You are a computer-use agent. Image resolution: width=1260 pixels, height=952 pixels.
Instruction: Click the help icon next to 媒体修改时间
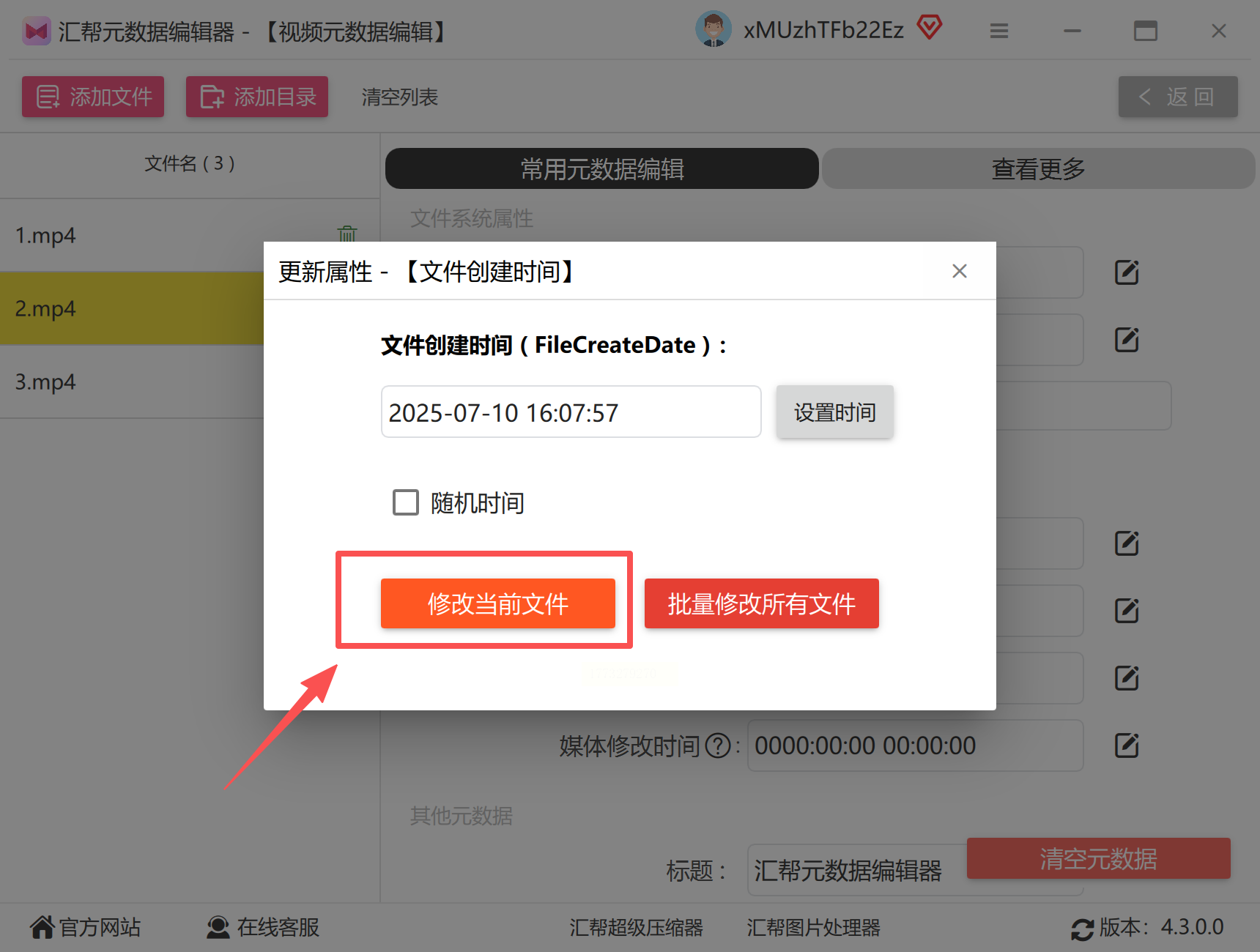pyautogui.click(x=718, y=746)
